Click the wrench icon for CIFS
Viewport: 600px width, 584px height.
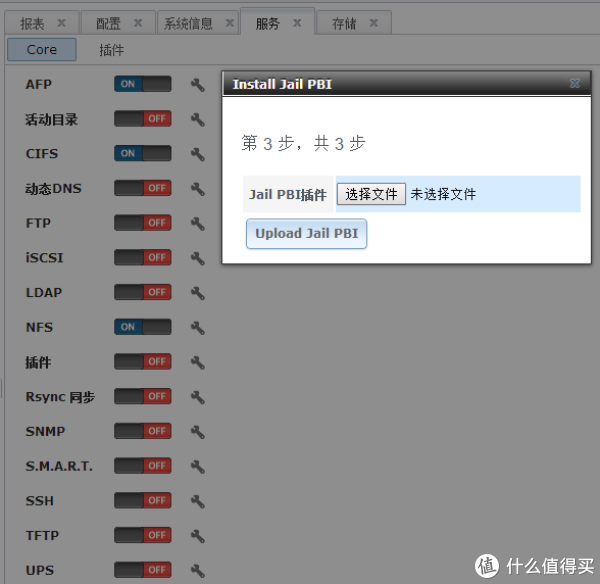click(x=197, y=154)
